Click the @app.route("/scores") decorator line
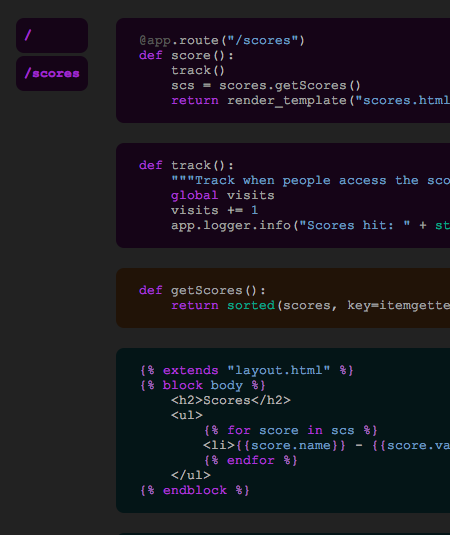 222,41
